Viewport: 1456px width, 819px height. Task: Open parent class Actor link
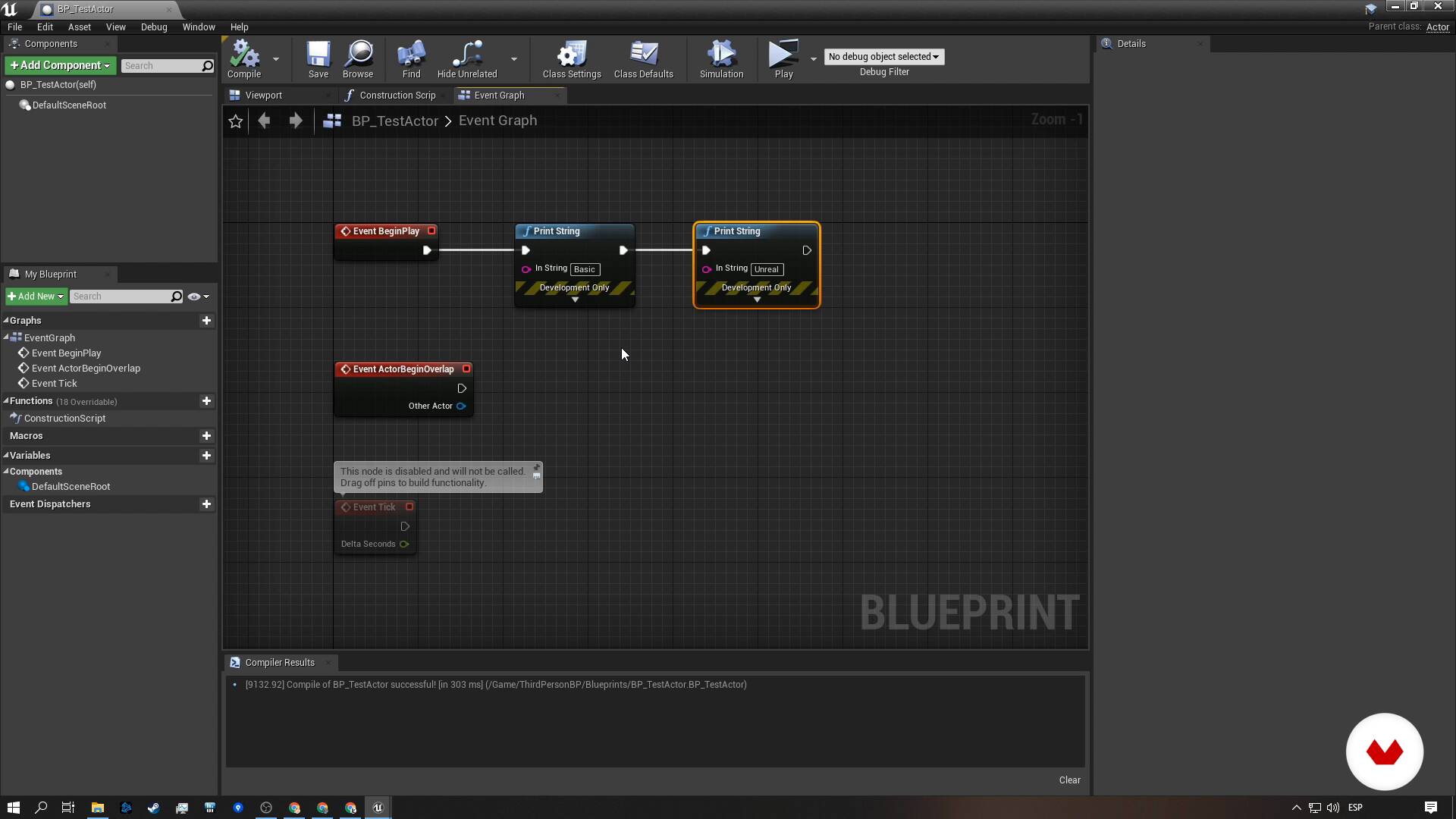(1437, 27)
